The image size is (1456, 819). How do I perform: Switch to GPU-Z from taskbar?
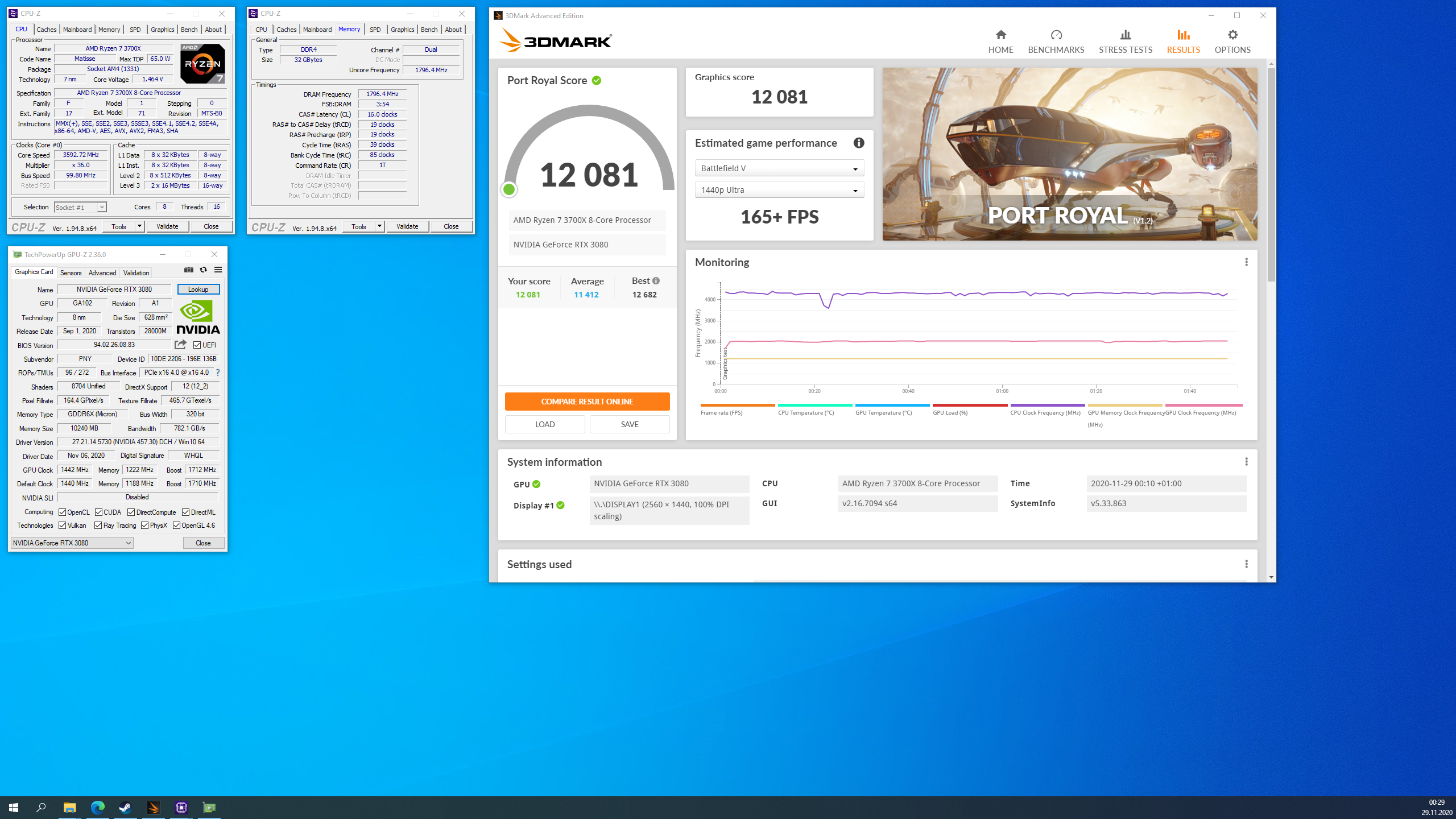[x=209, y=808]
